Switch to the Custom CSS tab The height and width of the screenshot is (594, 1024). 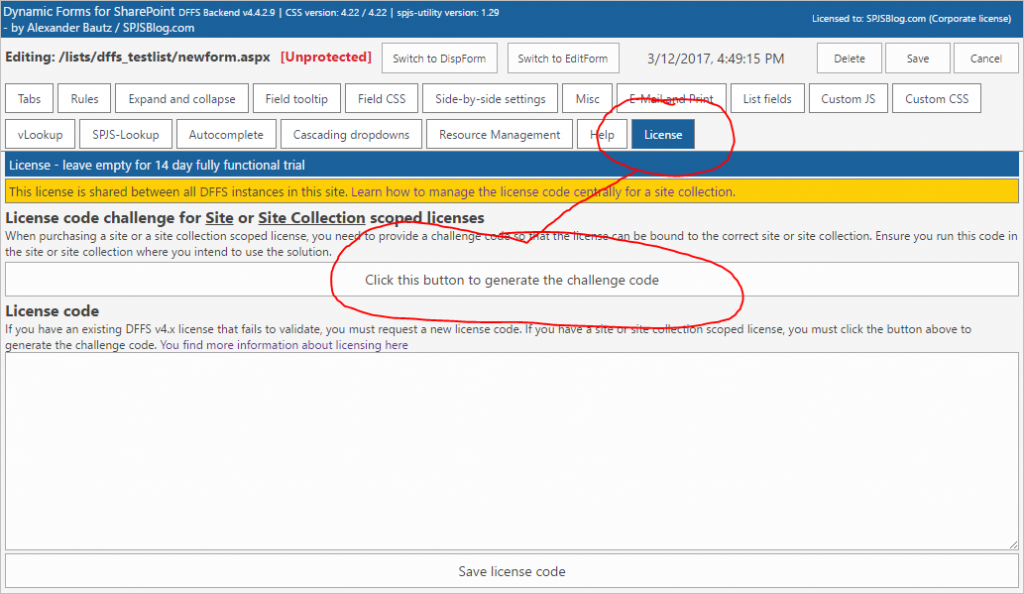point(937,99)
